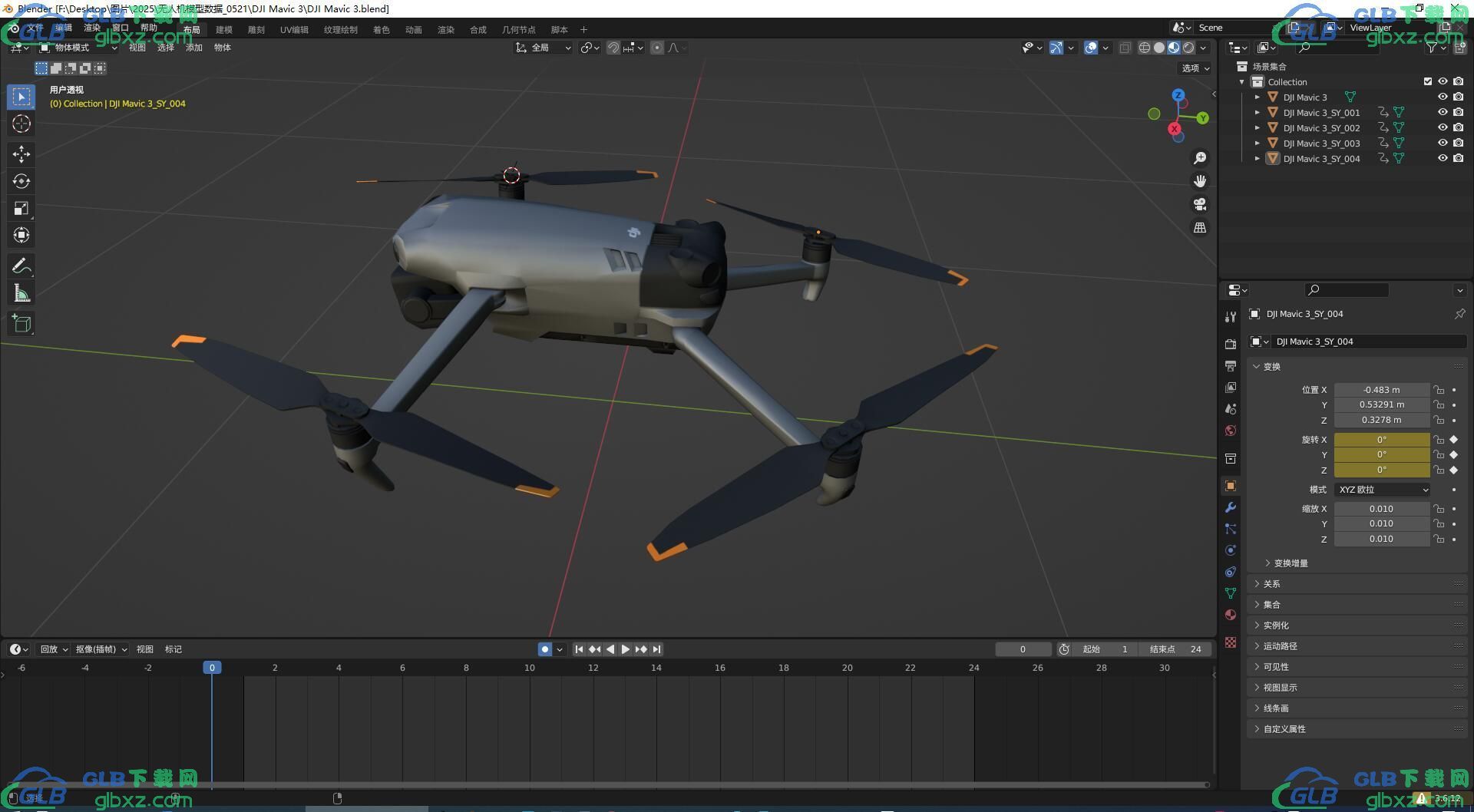Select the Scale tool in the toolbar
1474x812 pixels.
(21, 208)
